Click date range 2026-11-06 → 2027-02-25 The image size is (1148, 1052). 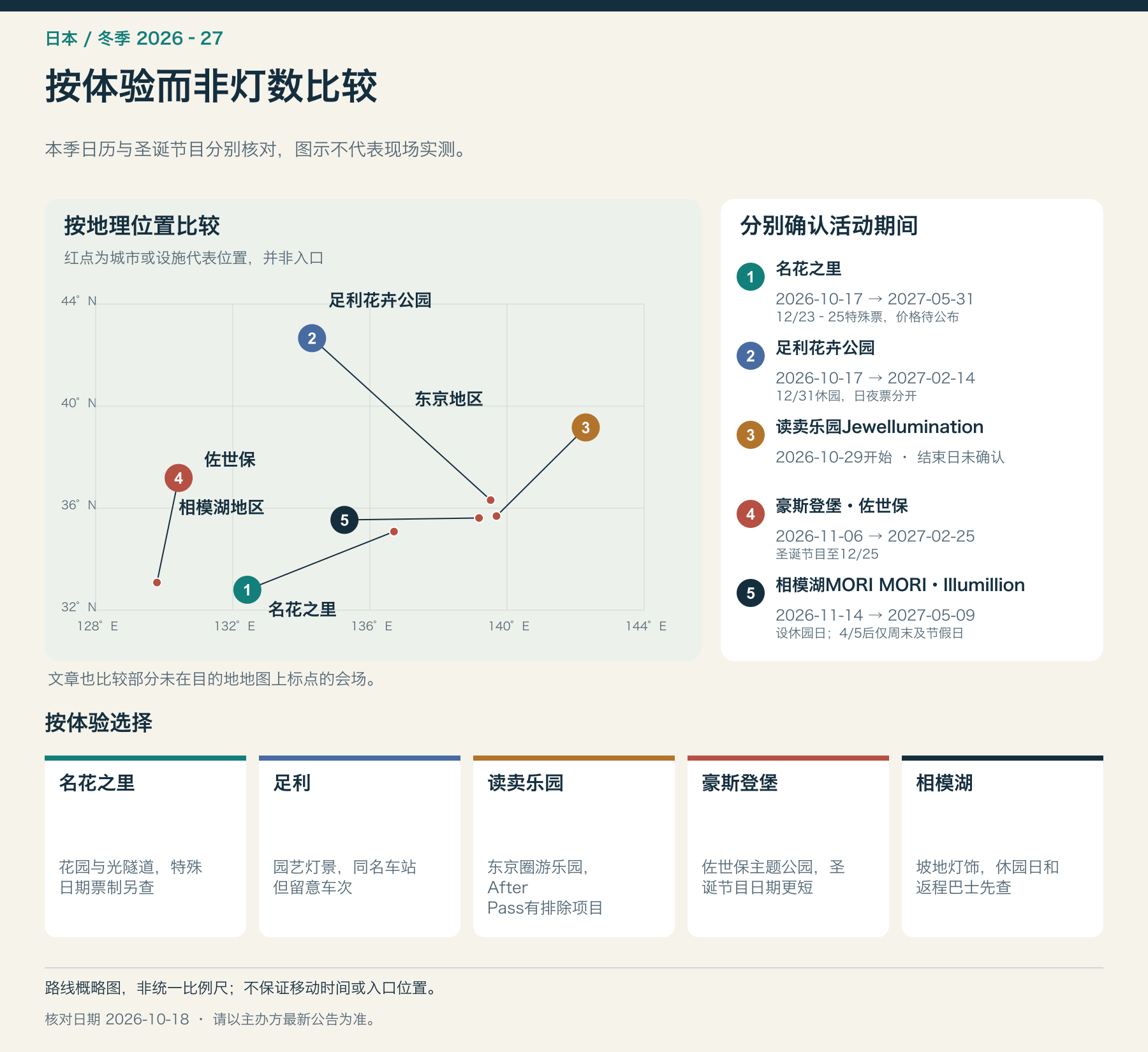tap(875, 536)
